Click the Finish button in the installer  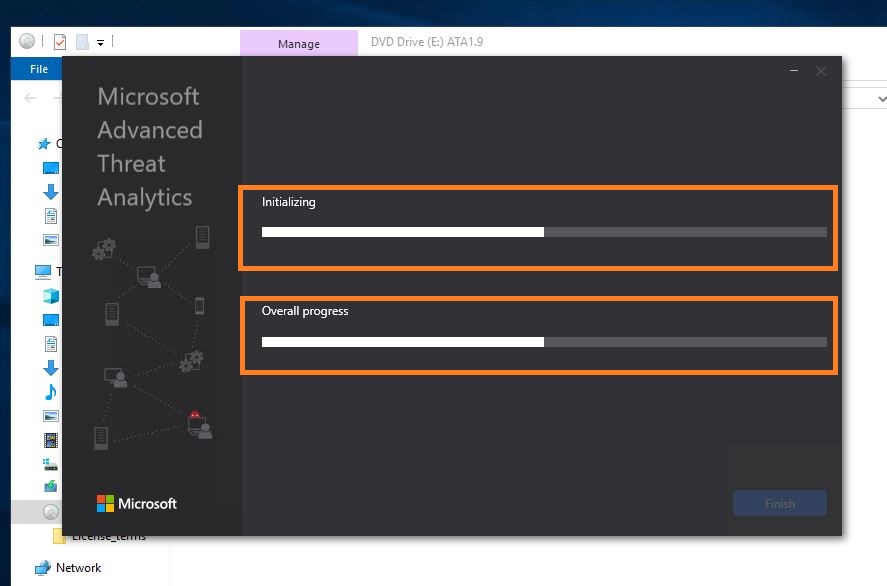click(780, 503)
